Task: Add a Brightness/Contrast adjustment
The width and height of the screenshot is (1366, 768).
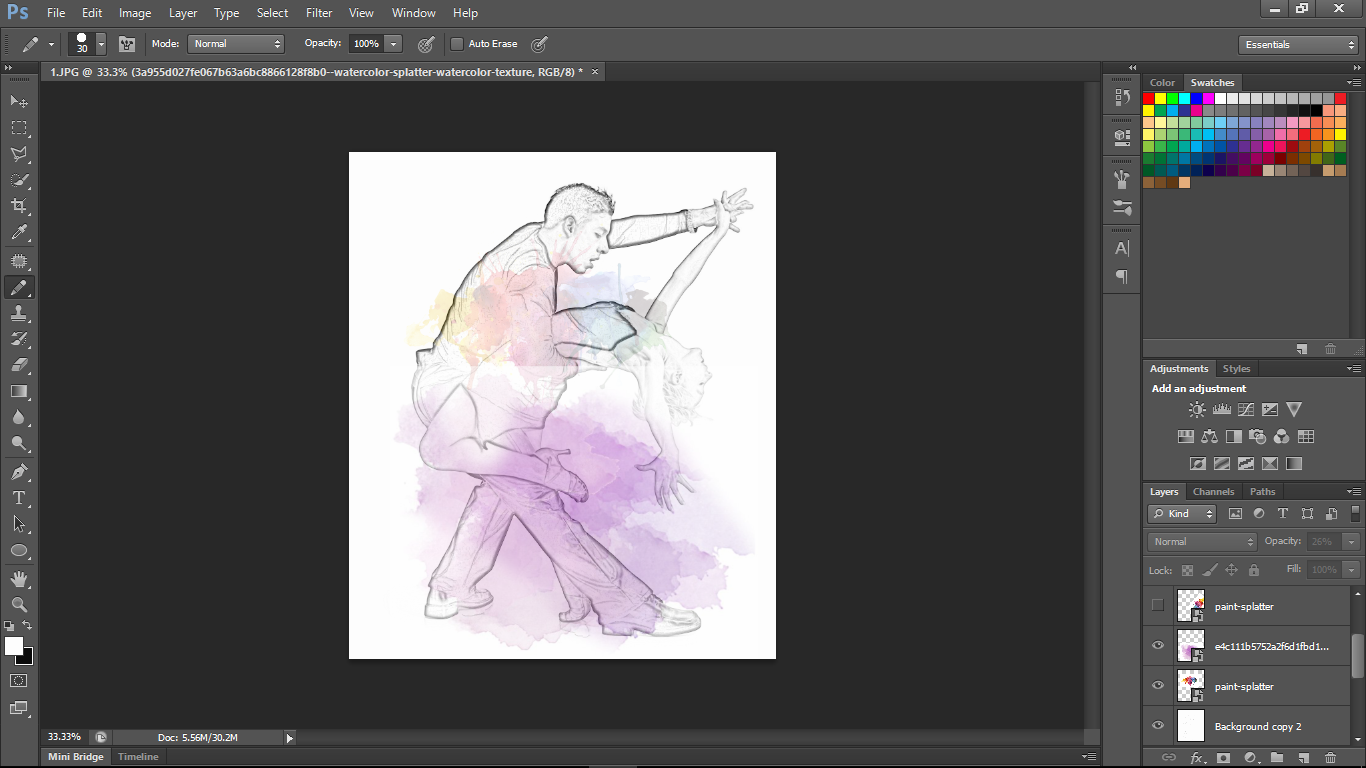Action: click(x=1197, y=409)
